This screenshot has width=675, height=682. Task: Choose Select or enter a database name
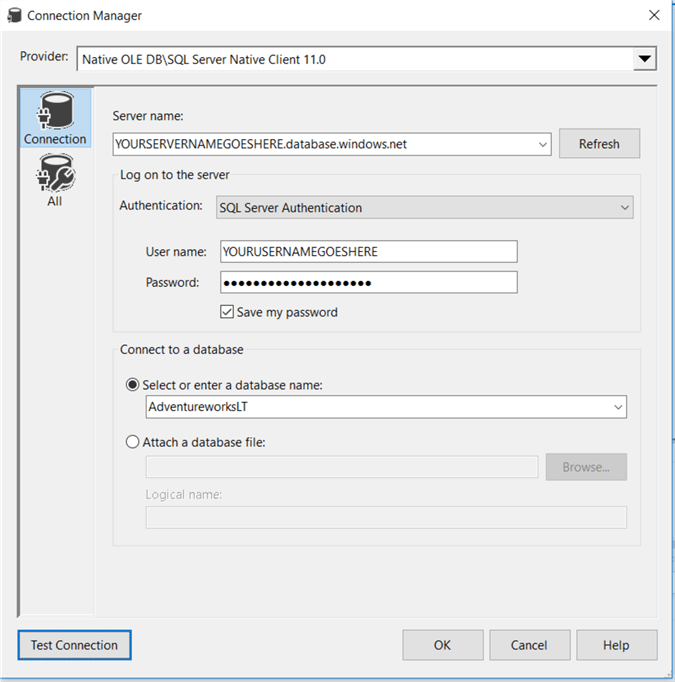pyautogui.click(x=133, y=385)
